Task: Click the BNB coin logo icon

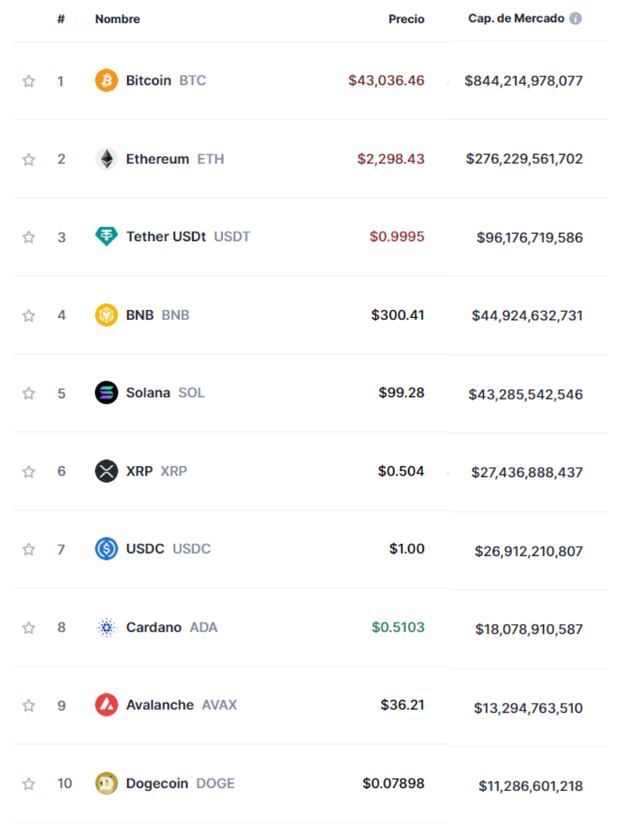Action: [x=106, y=315]
